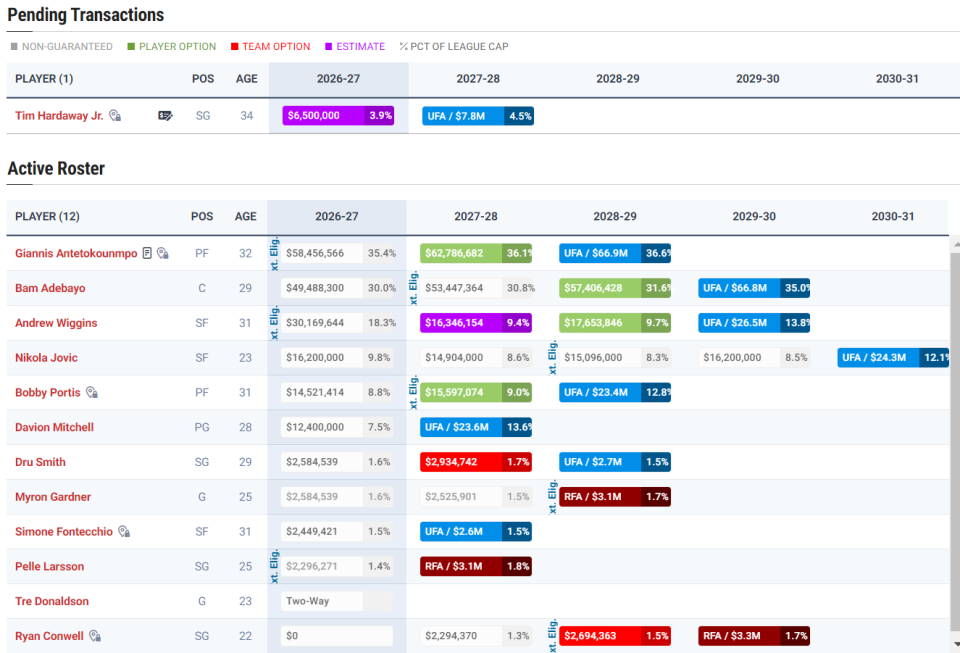Click the percent icon before PCT OF LEAGUE CAP
The height and width of the screenshot is (653, 960).
click(403, 47)
